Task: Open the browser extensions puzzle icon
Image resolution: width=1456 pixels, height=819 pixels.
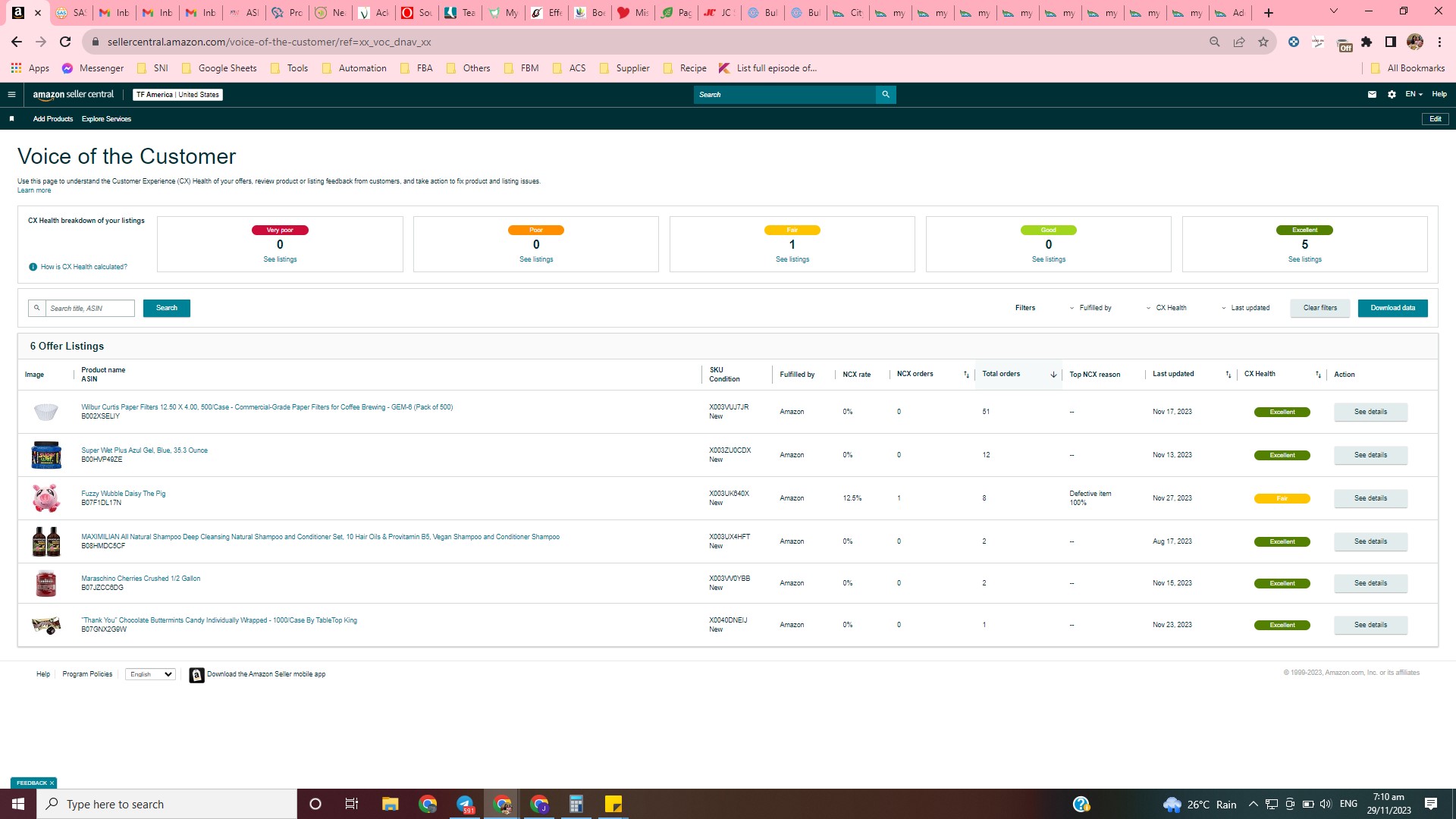Action: [1367, 42]
